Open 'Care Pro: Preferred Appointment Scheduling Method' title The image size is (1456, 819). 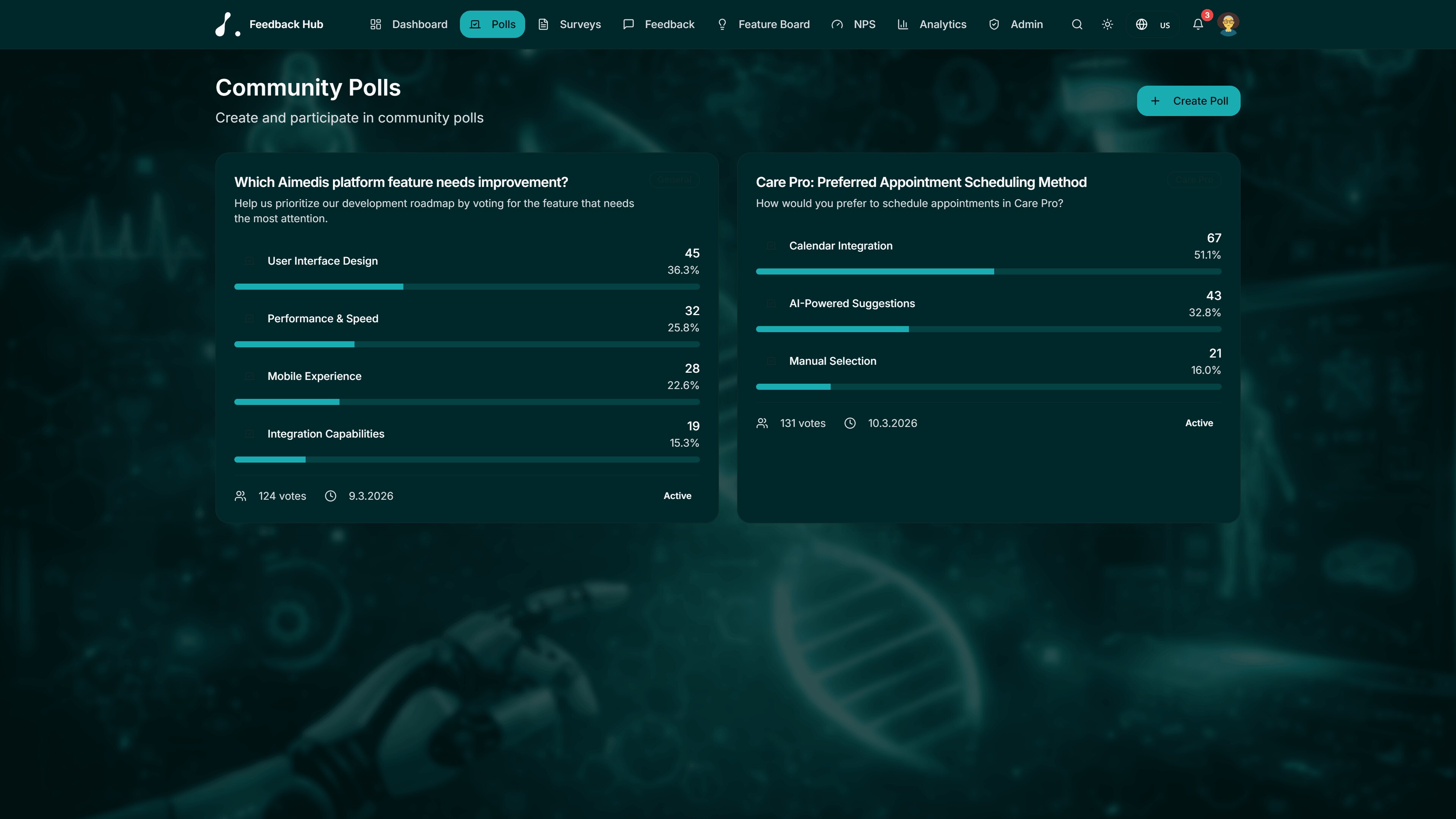point(921,182)
